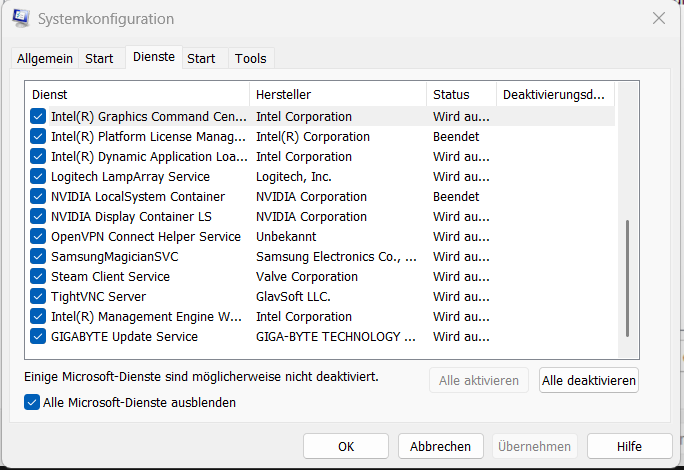Toggle the TightVNC Server checkbox
This screenshot has height=470, width=684.
coord(38,297)
